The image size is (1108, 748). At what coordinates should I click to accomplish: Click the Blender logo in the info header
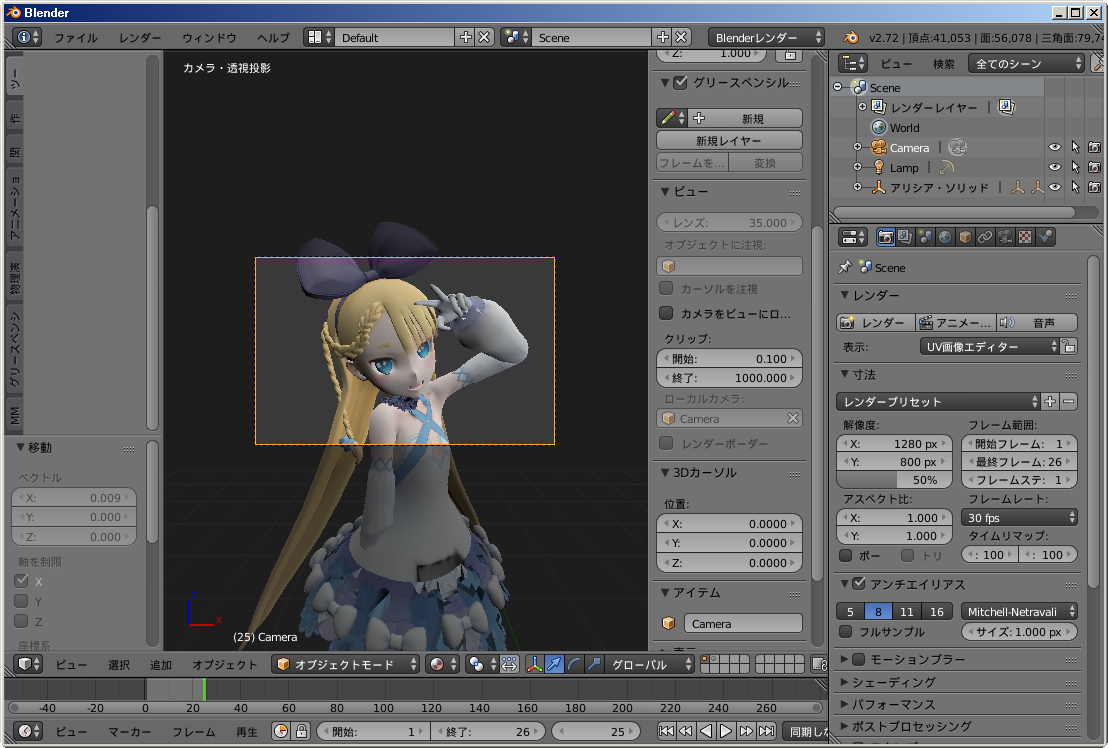point(851,37)
